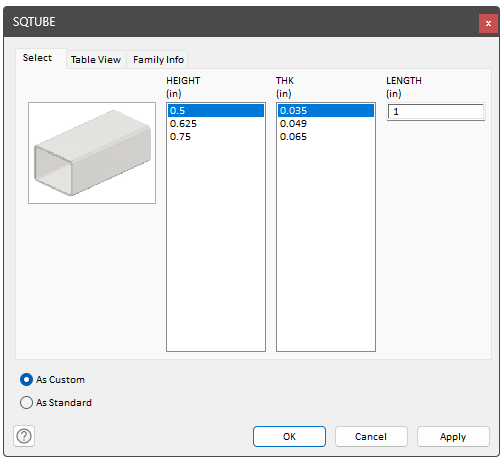
Task: Click the OK button
Action: (x=289, y=436)
